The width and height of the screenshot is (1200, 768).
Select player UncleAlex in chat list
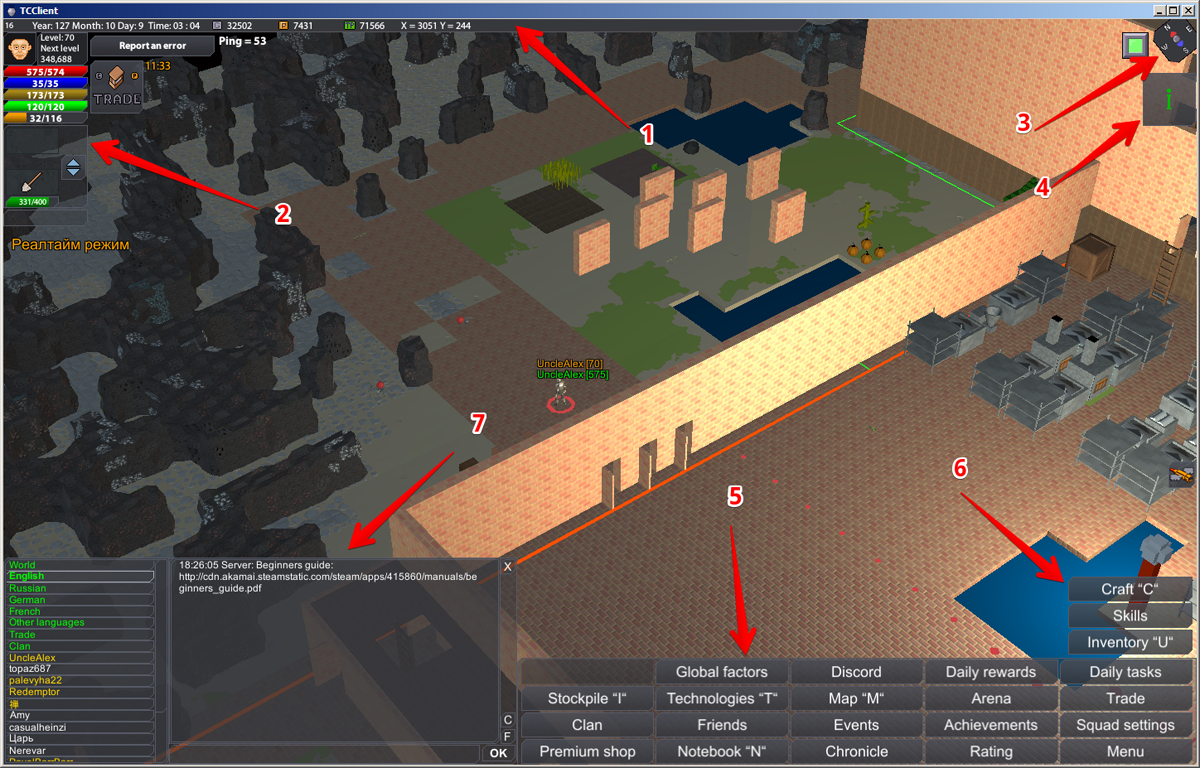(x=80, y=658)
